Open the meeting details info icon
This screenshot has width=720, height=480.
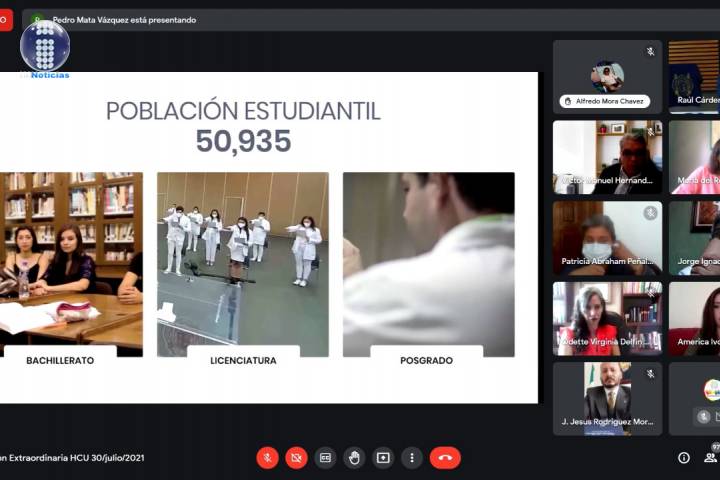point(684,457)
